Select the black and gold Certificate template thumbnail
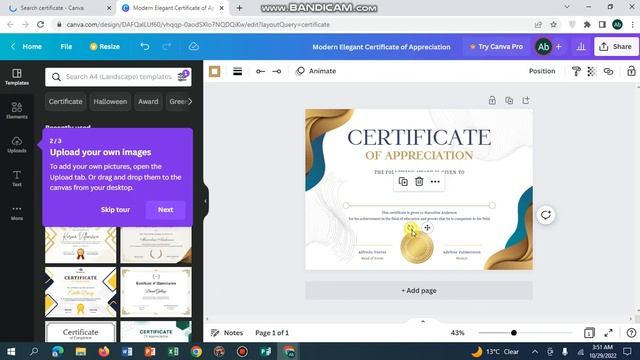 coord(80,292)
